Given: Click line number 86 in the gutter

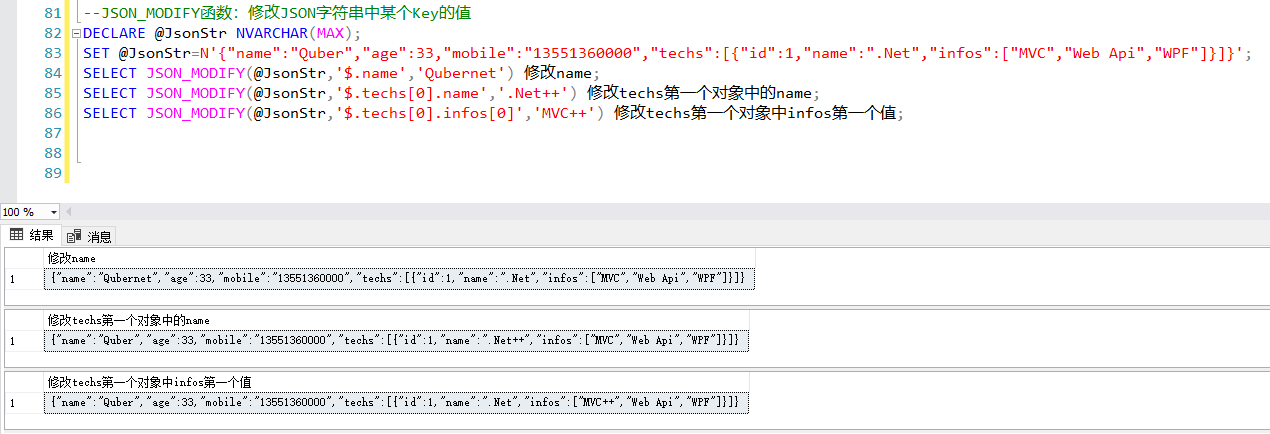Looking at the screenshot, I should (x=53, y=113).
